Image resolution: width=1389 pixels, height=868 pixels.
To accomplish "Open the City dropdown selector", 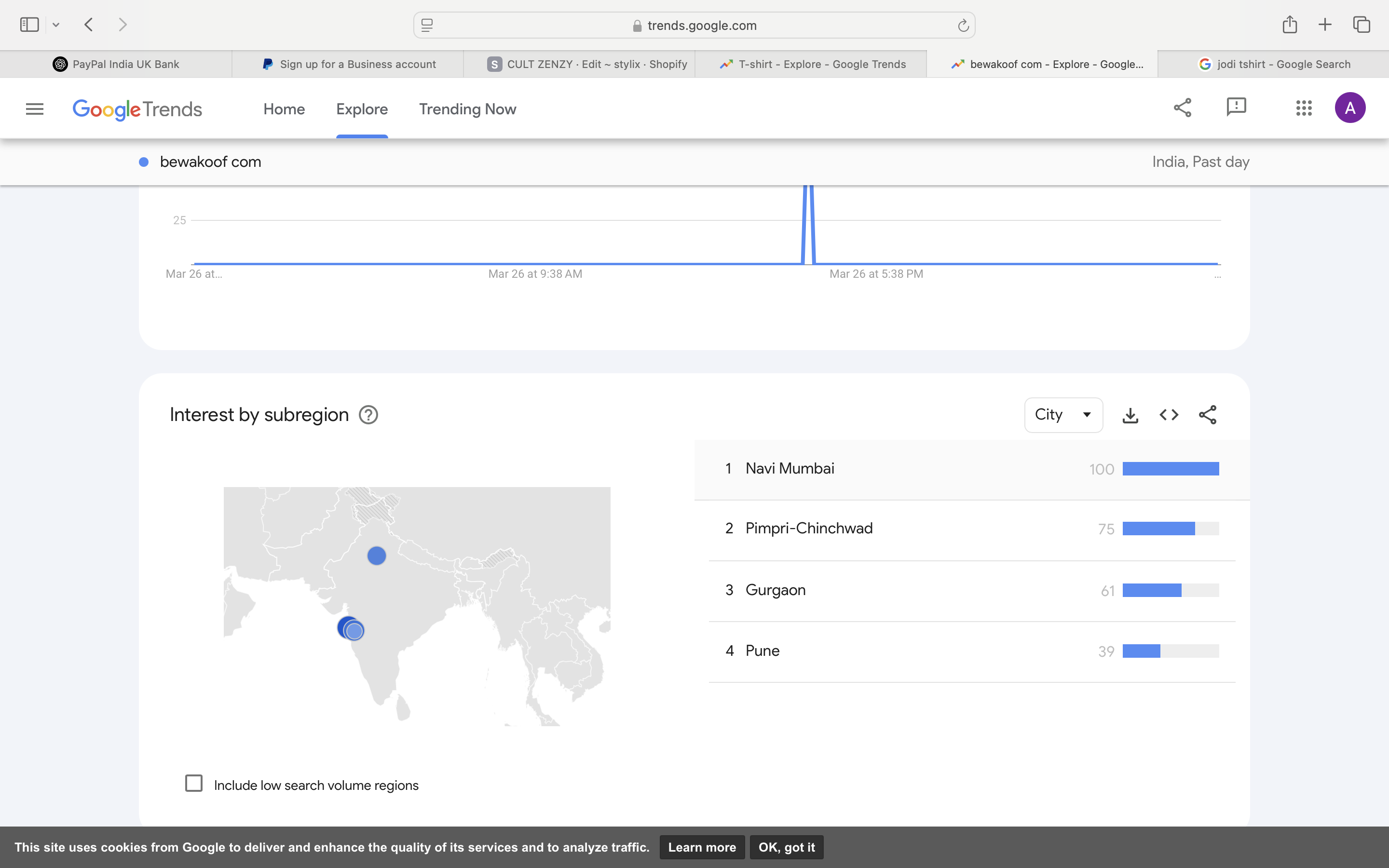I will (1062, 415).
